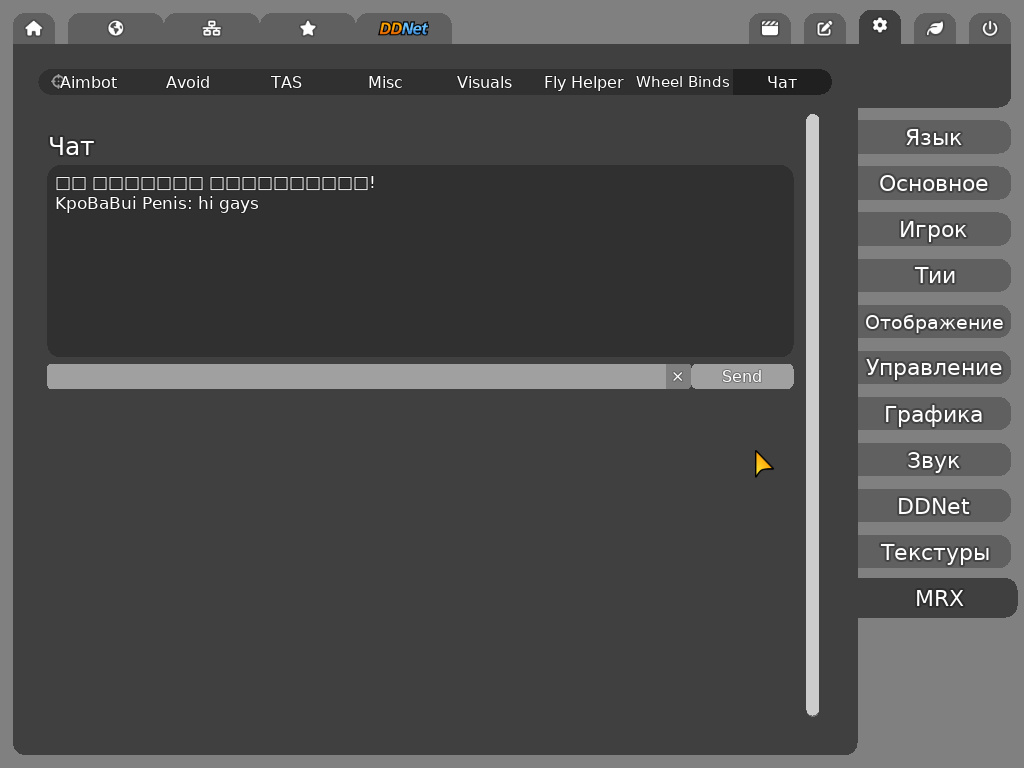Open the Misc tab
The image size is (1024, 768).
pyautogui.click(x=385, y=82)
